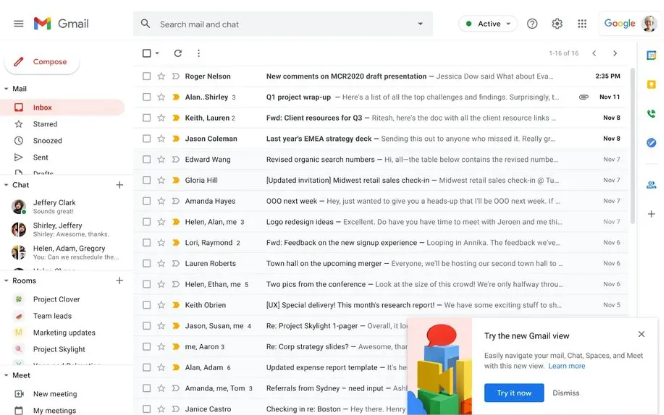Select the Roger Nelson email checkbox

(x=147, y=76)
